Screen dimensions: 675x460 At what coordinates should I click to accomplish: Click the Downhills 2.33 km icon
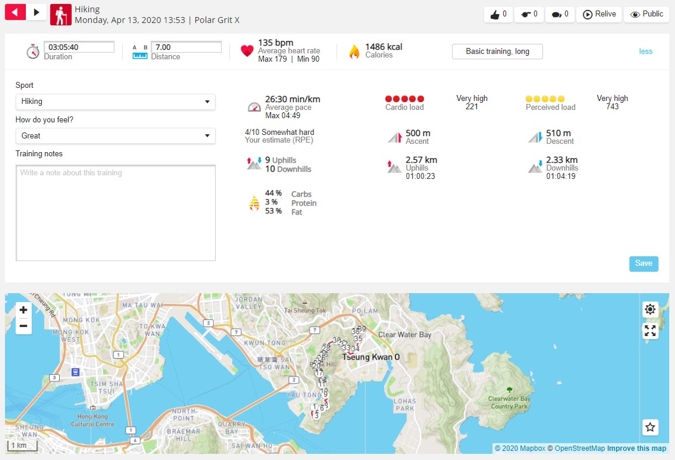coord(536,167)
